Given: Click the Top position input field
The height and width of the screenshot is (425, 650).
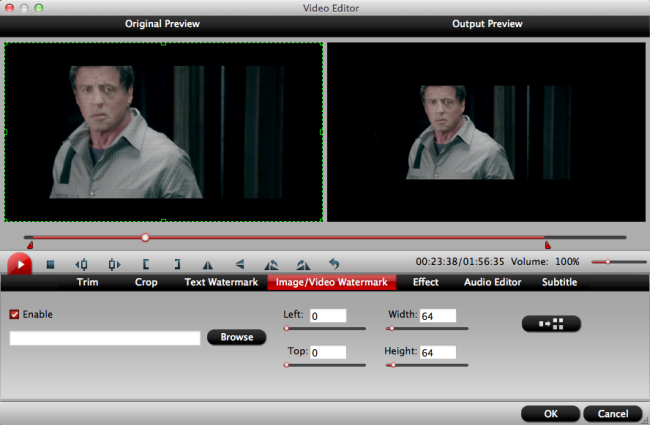Looking at the screenshot, I should (x=328, y=352).
